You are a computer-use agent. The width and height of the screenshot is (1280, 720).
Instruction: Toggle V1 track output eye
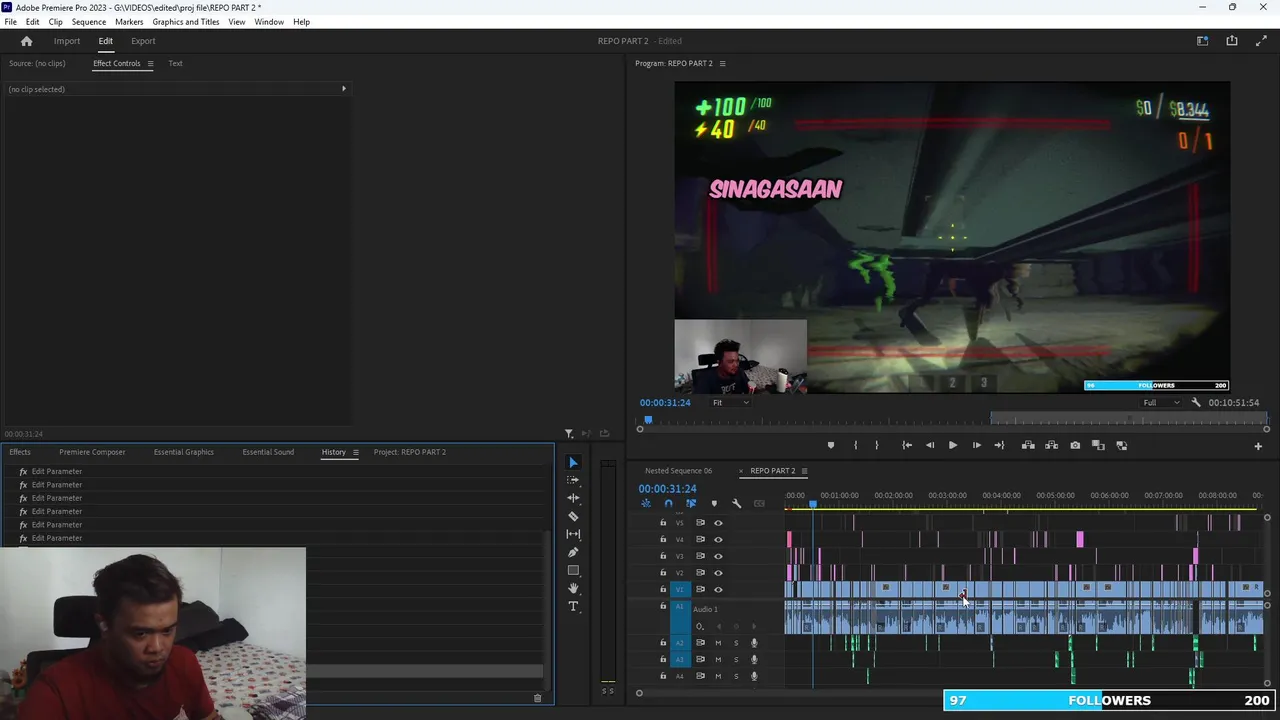click(x=717, y=589)
